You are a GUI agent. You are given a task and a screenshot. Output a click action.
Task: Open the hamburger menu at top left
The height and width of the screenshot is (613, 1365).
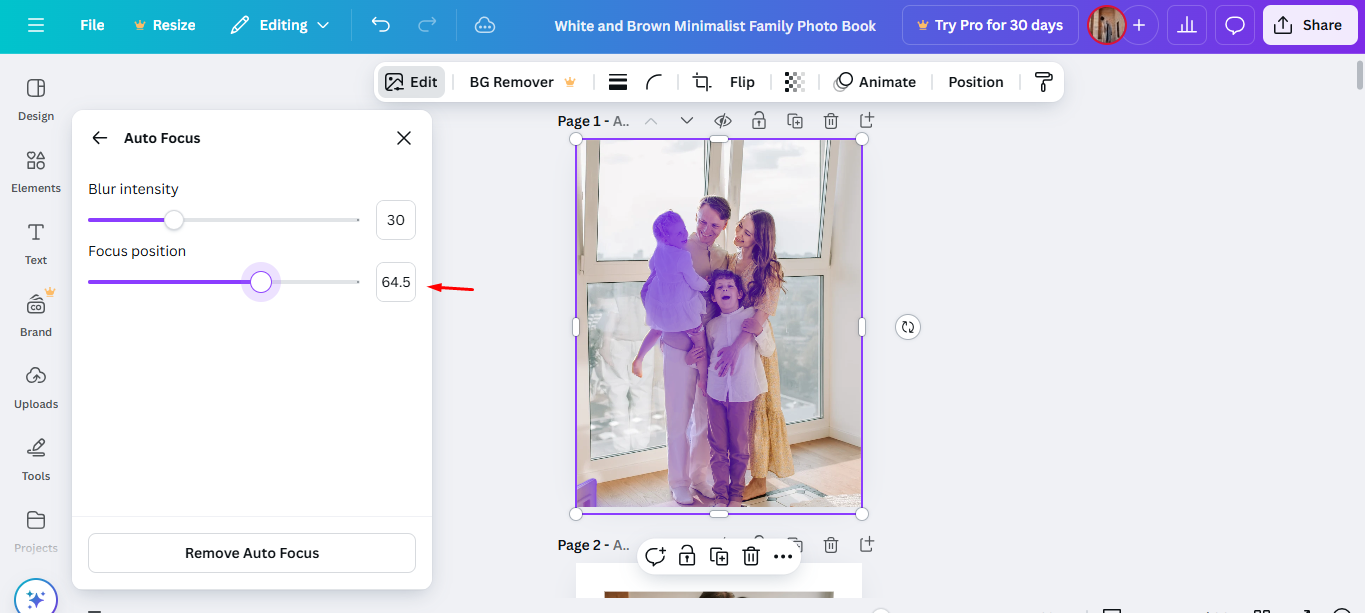point(36,24)
